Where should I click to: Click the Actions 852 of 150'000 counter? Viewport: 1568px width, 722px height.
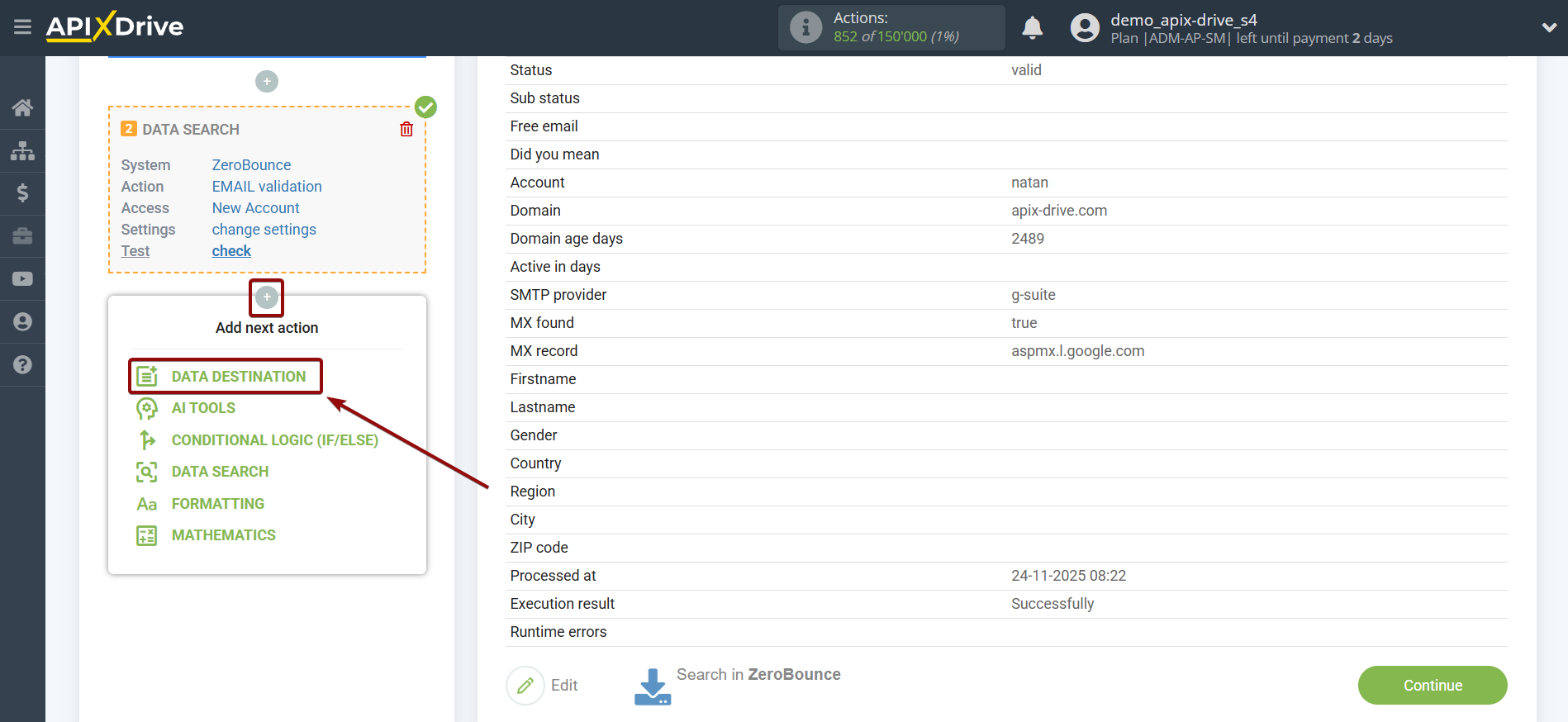(896, 36)
